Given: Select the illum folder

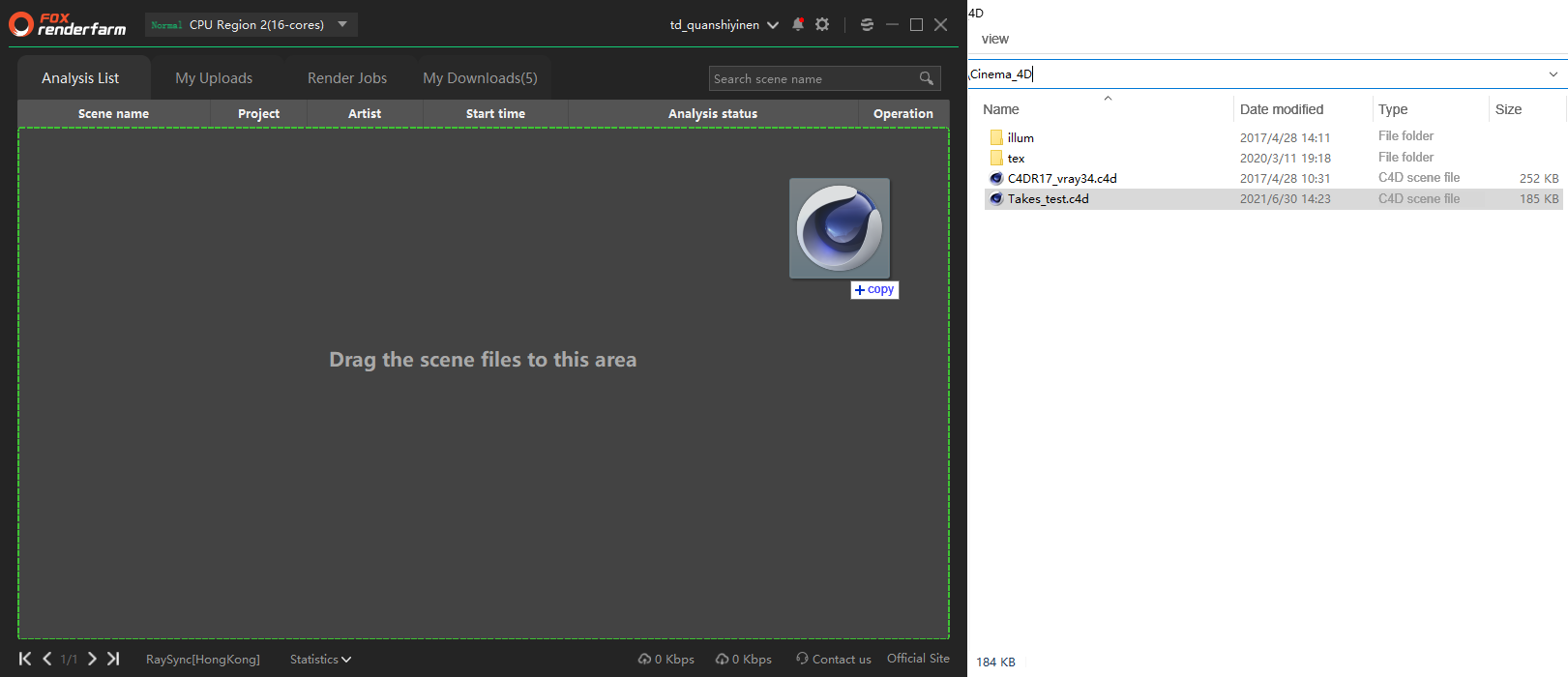Looking at the screenshot, I should (1021, 137).
